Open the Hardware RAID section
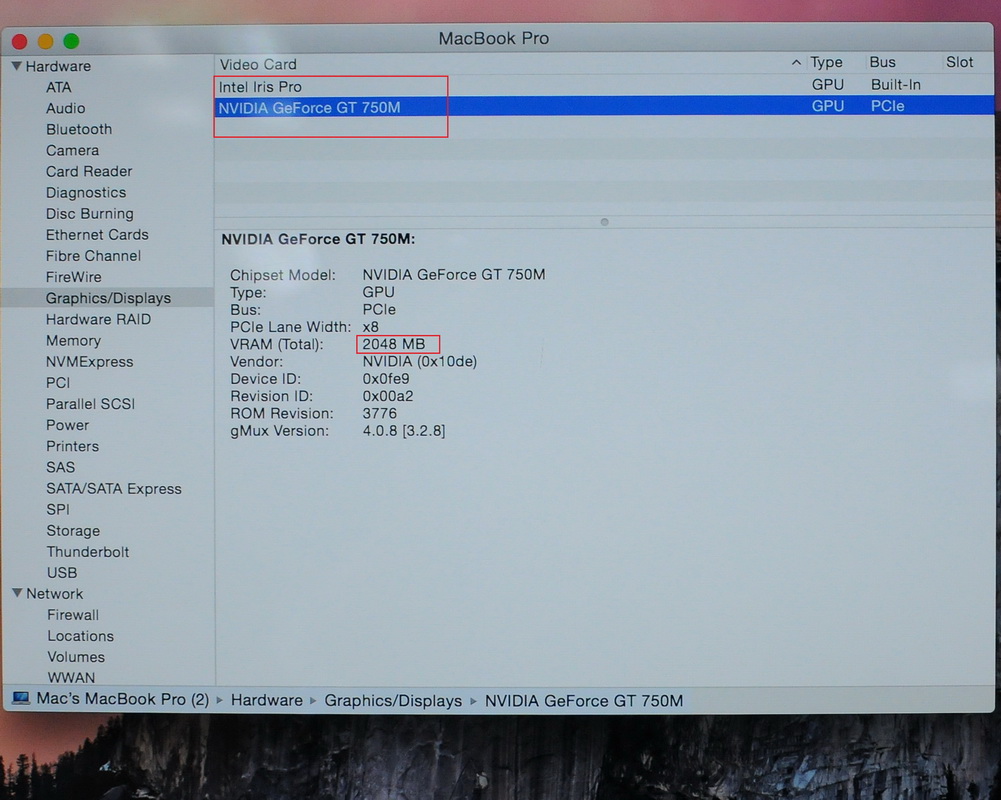Viewport: 1001px width, 800px height. [98, 319]
